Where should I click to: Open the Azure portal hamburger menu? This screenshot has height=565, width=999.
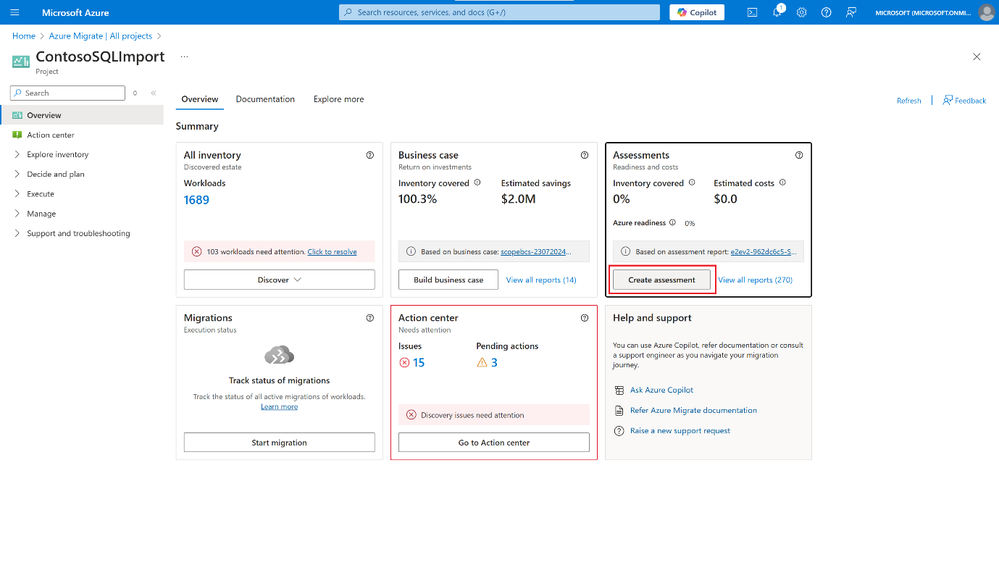pos(15,12)
